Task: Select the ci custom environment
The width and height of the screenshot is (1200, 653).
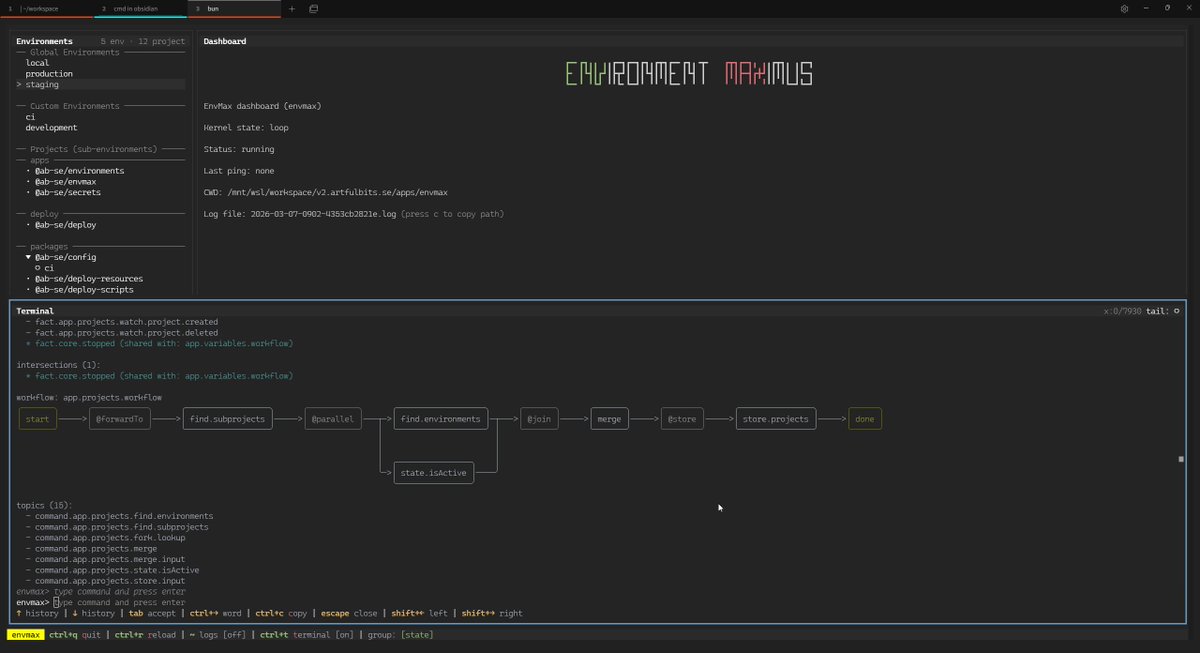Action: (x=30, y=117)
